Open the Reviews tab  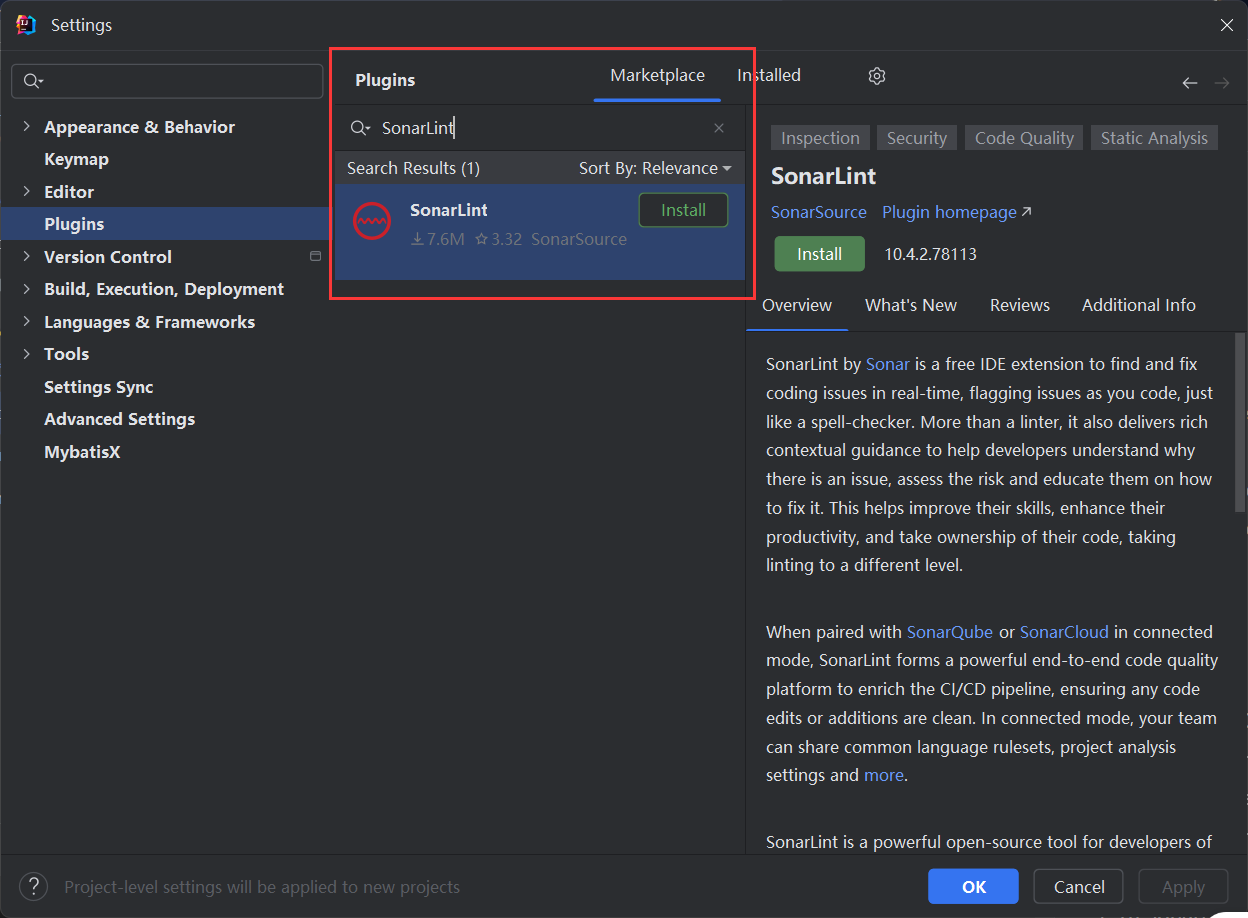[1020, 306]
